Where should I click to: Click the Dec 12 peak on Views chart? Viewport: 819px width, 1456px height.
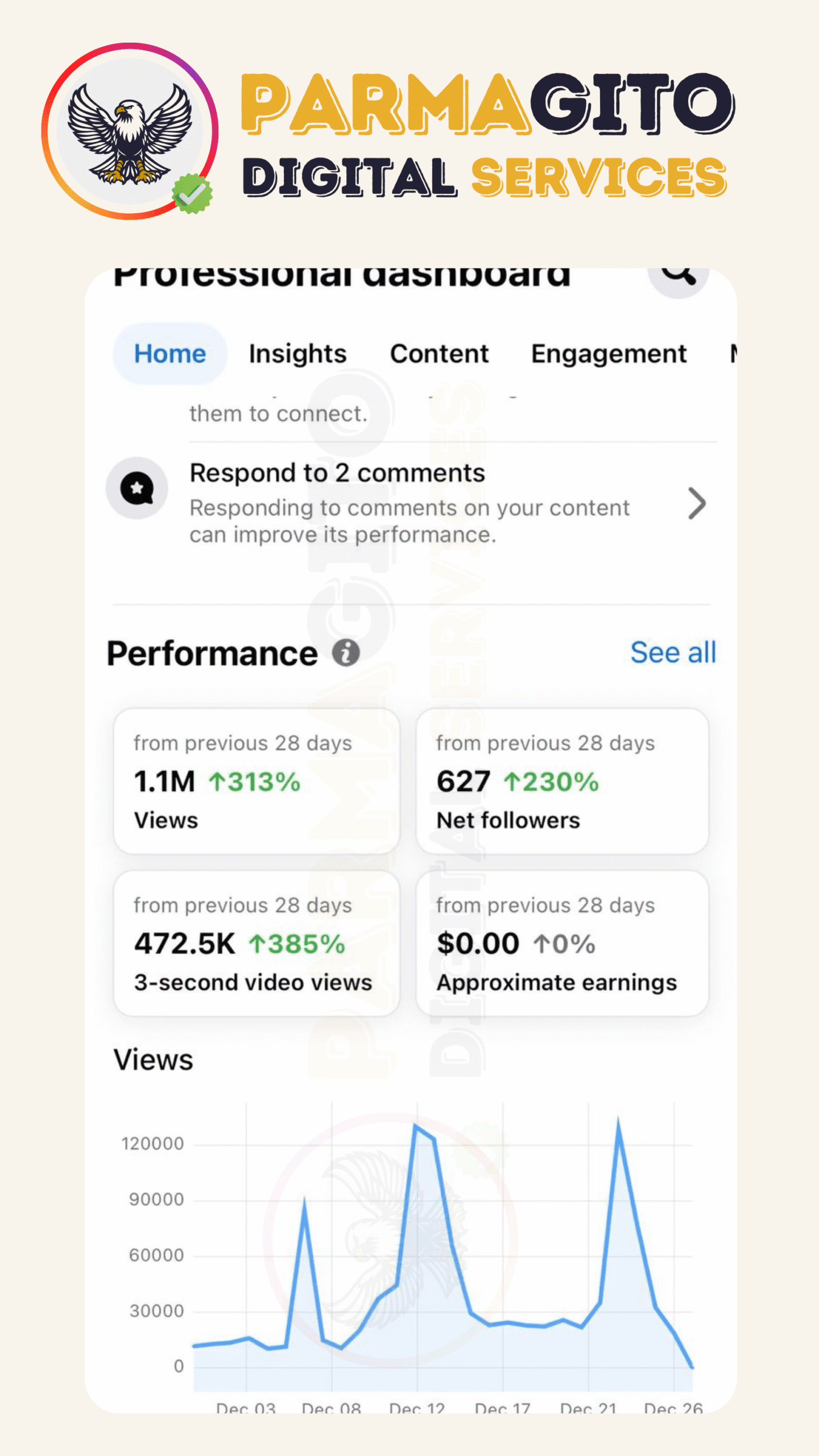pos(416,1126)
